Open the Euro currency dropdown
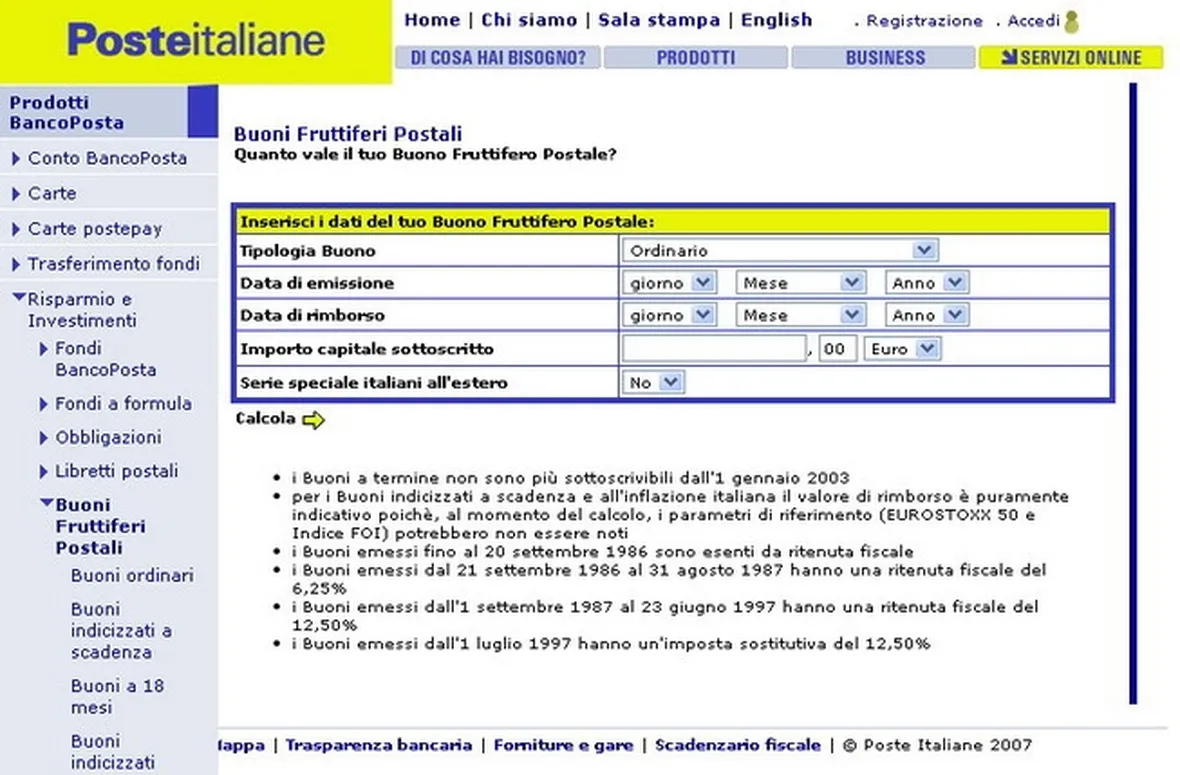The width and height of the screenshot is (1180, 775). 902,349
